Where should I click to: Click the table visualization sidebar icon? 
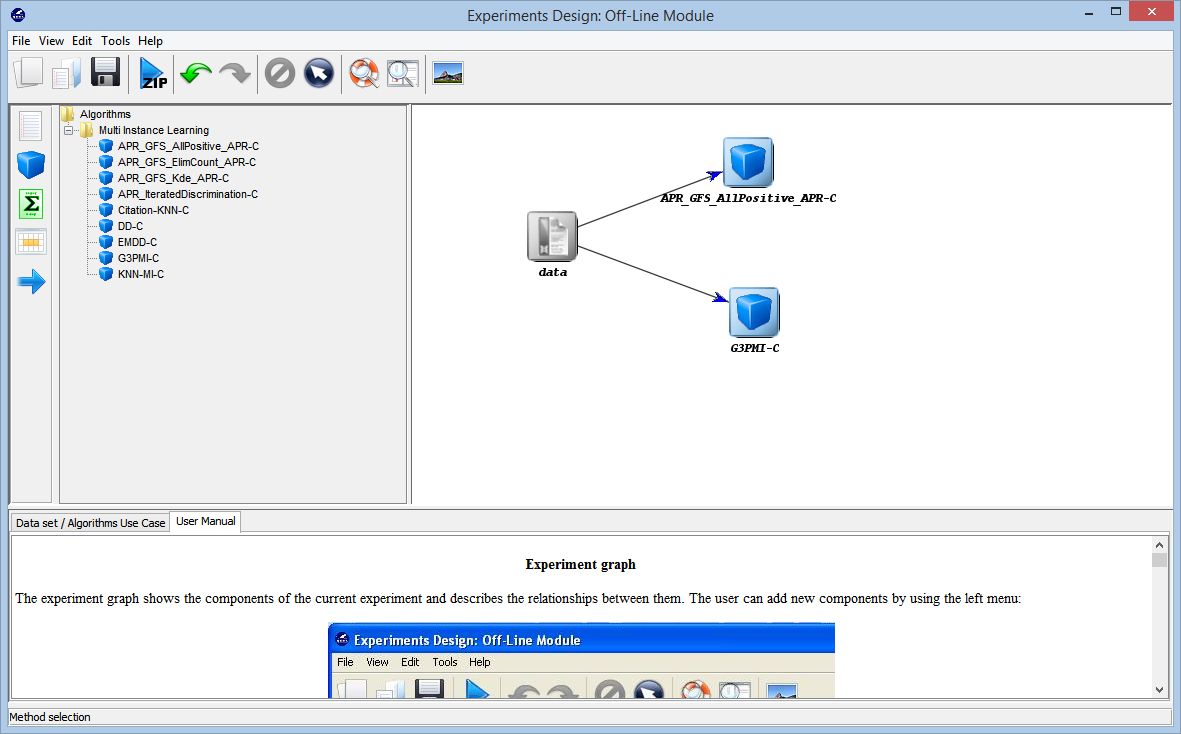[x=31, y=242]
